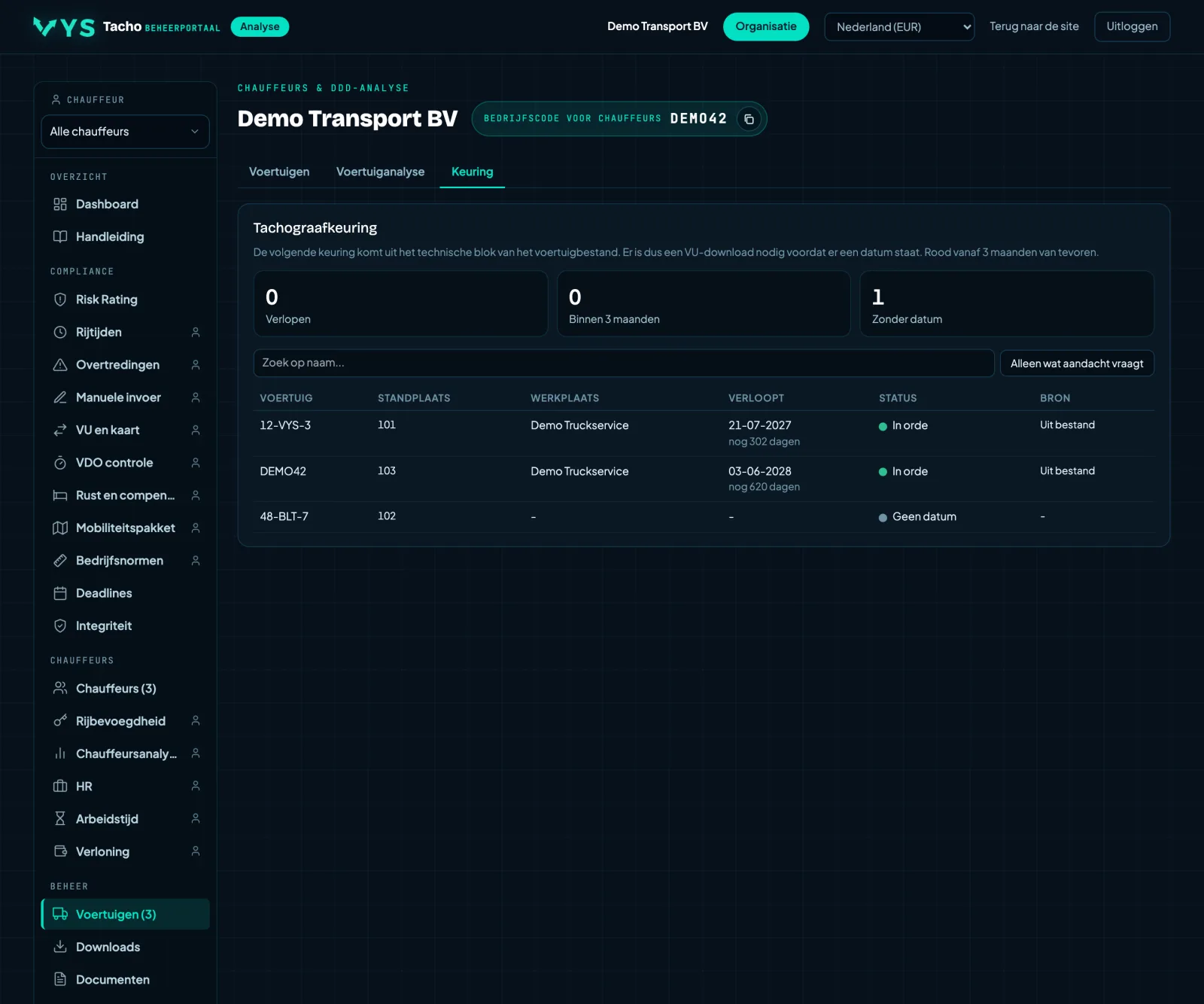Click the Downloads arrow icon
The image size is (1204, 1004).
click(x=60, y=947)
